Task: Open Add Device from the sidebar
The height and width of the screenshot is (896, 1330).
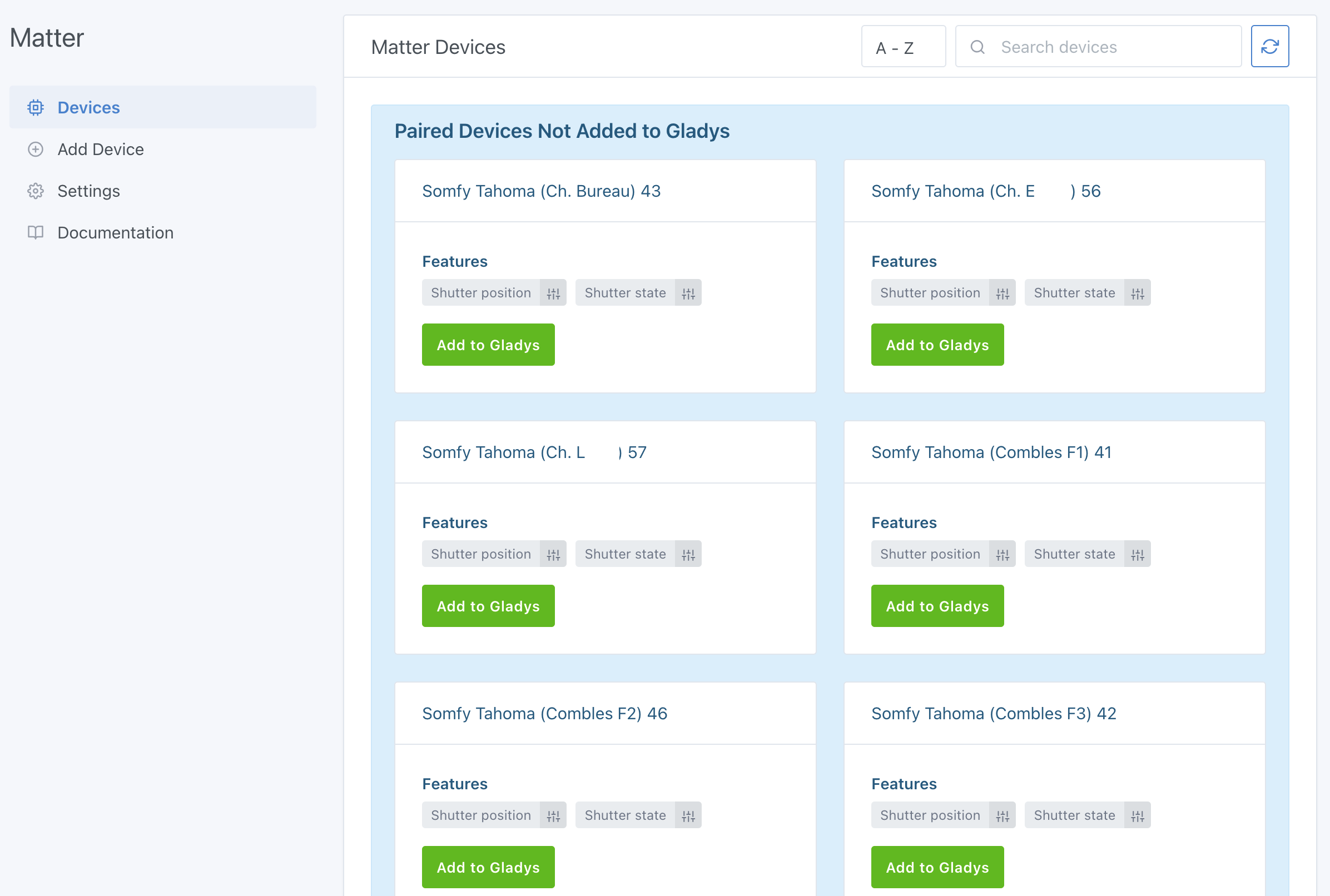Action: pos(101,149)
